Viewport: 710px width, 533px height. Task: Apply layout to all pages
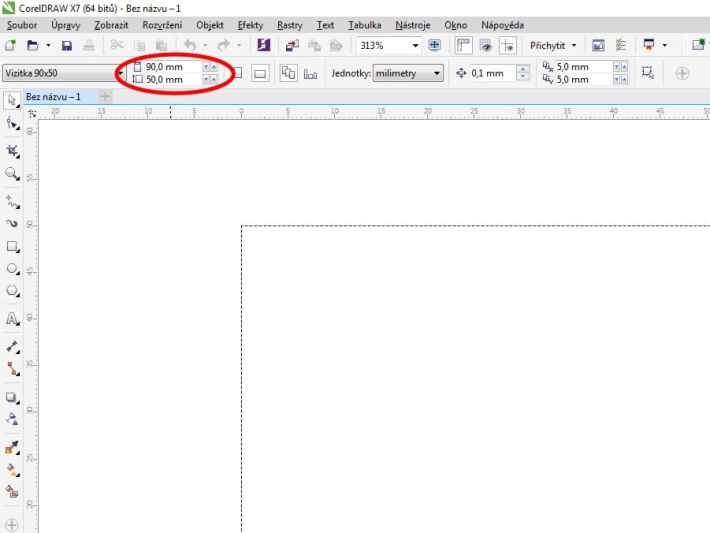(288, 73)
